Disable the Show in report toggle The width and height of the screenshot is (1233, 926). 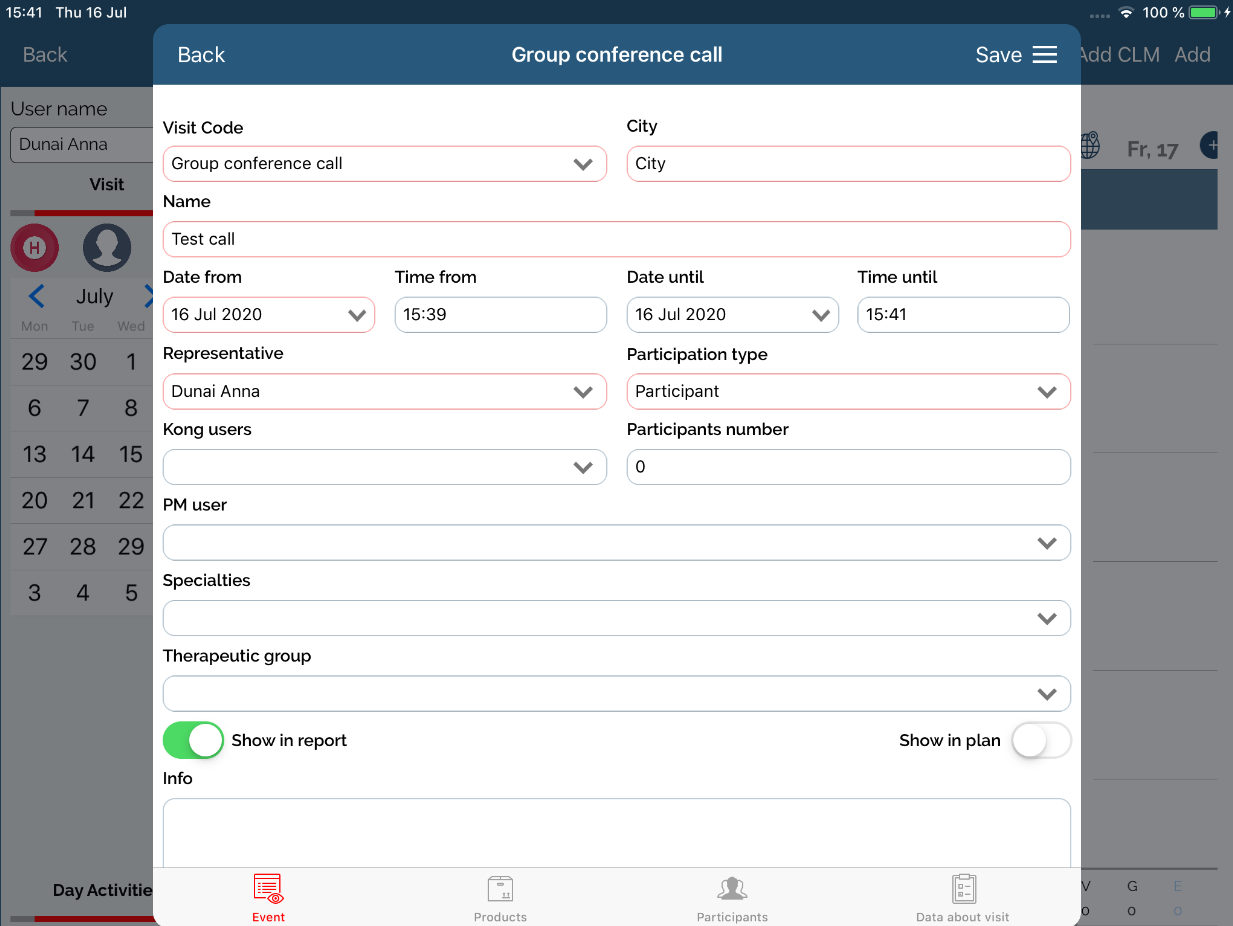click(193, 740)
